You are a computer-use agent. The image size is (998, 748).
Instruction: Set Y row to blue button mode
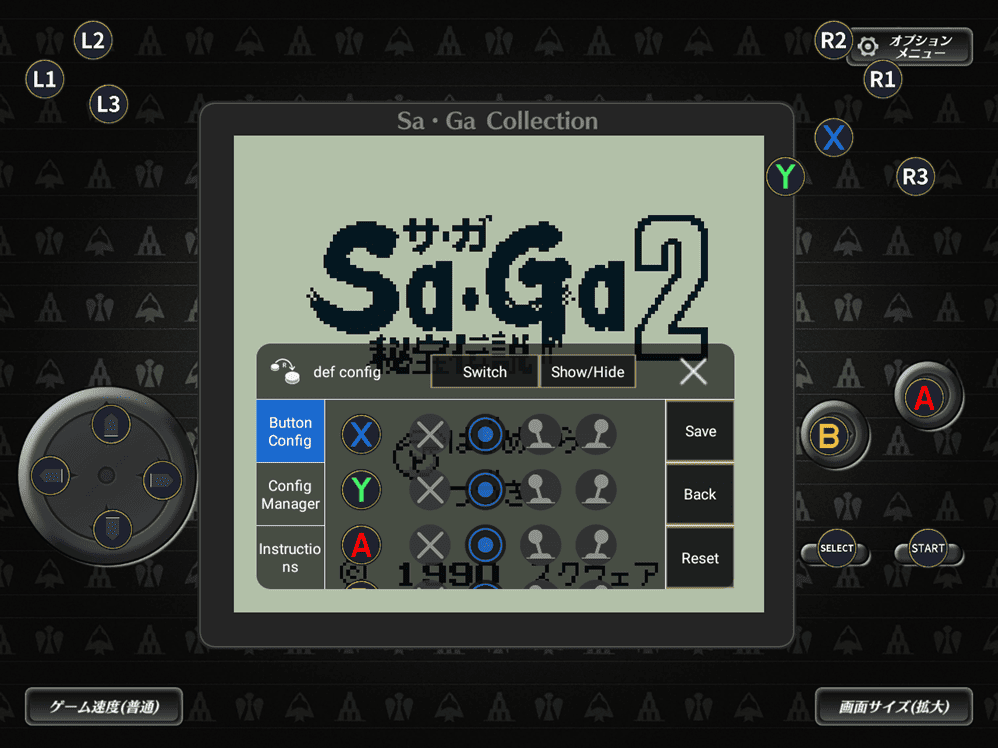(x=485, y=490)
